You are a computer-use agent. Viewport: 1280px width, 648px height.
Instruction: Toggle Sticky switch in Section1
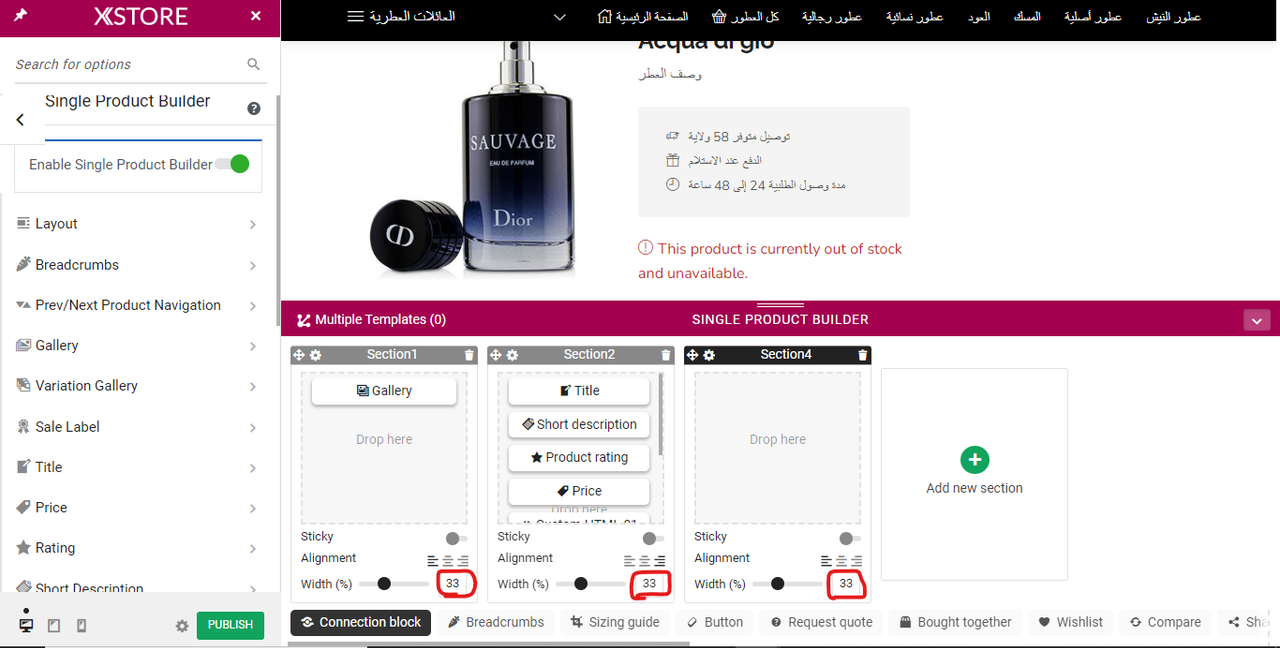(456, 538)
